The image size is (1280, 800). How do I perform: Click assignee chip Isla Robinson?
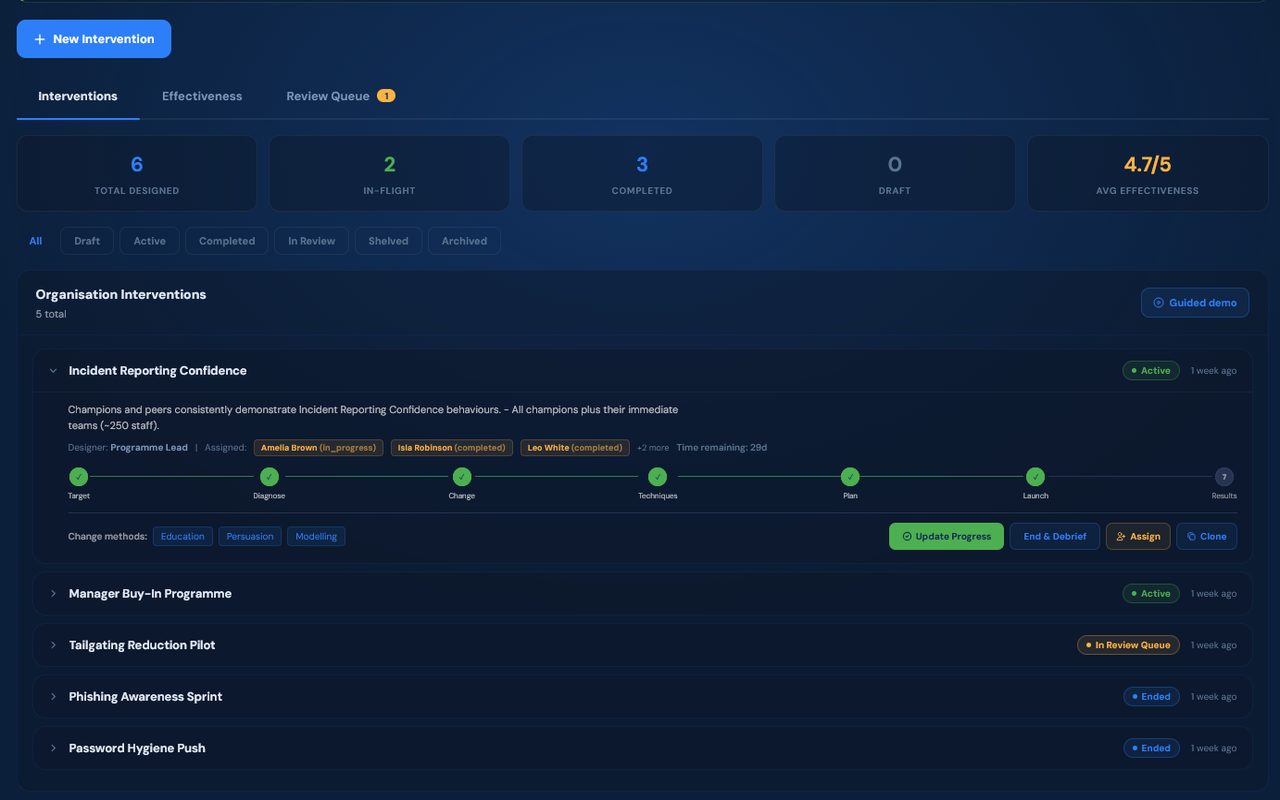(x=452, y=448)
